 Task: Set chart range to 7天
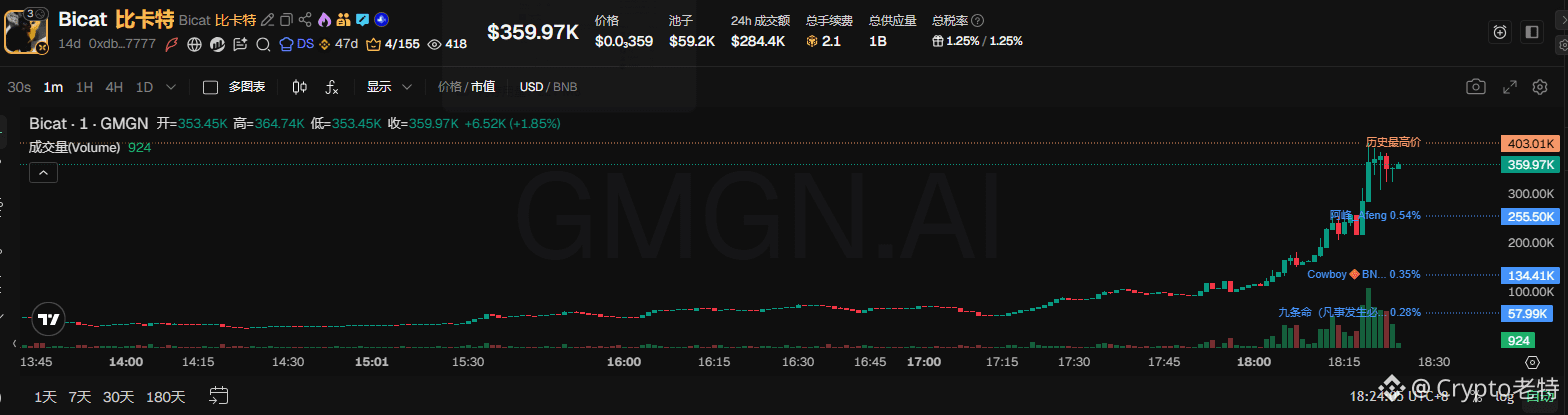(79, 396)
